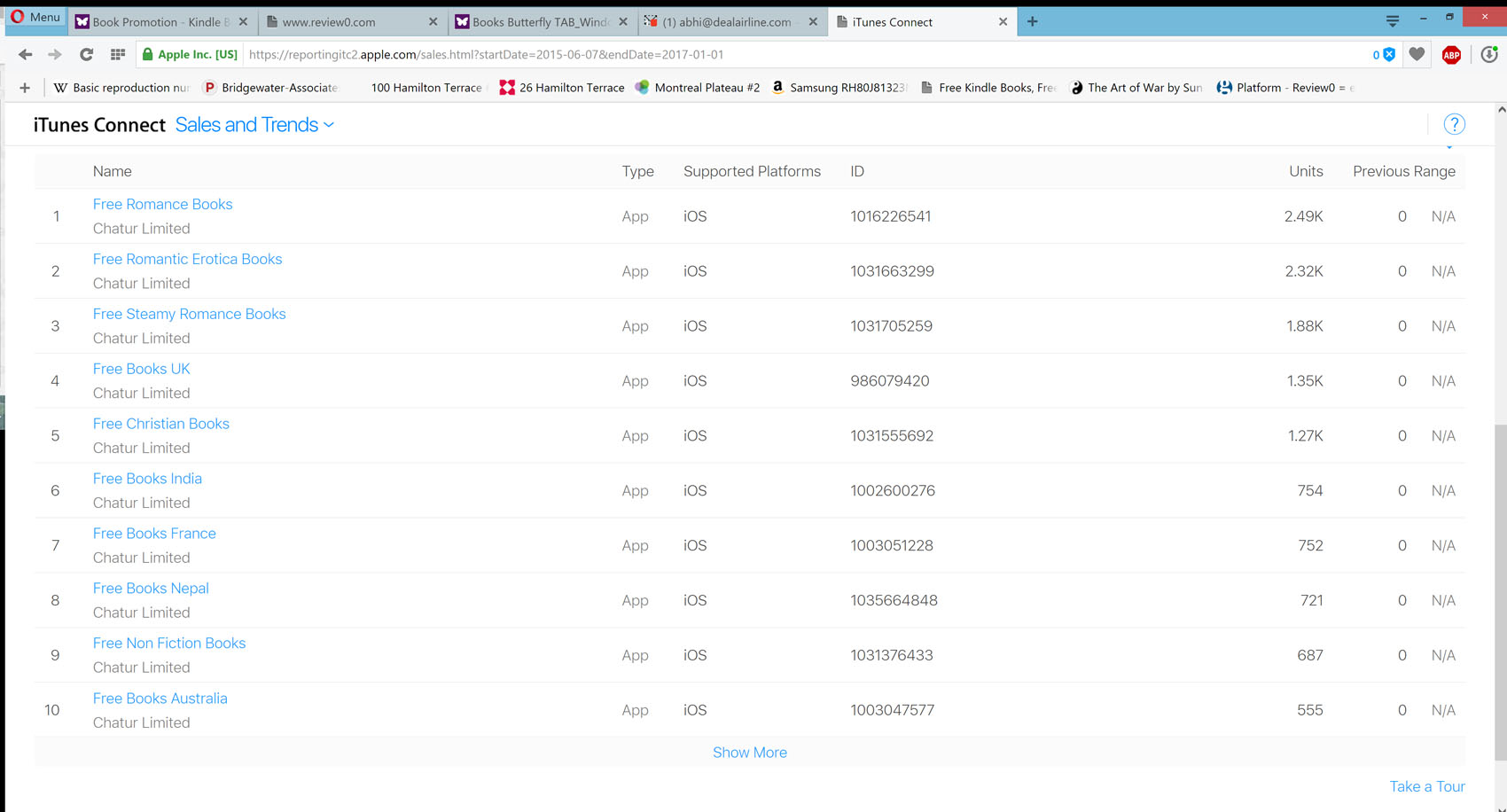This screenshot has width=1507, height=812.
Task: Open the ABP Adblock Plus extension icon
Action: [1451, 55]
